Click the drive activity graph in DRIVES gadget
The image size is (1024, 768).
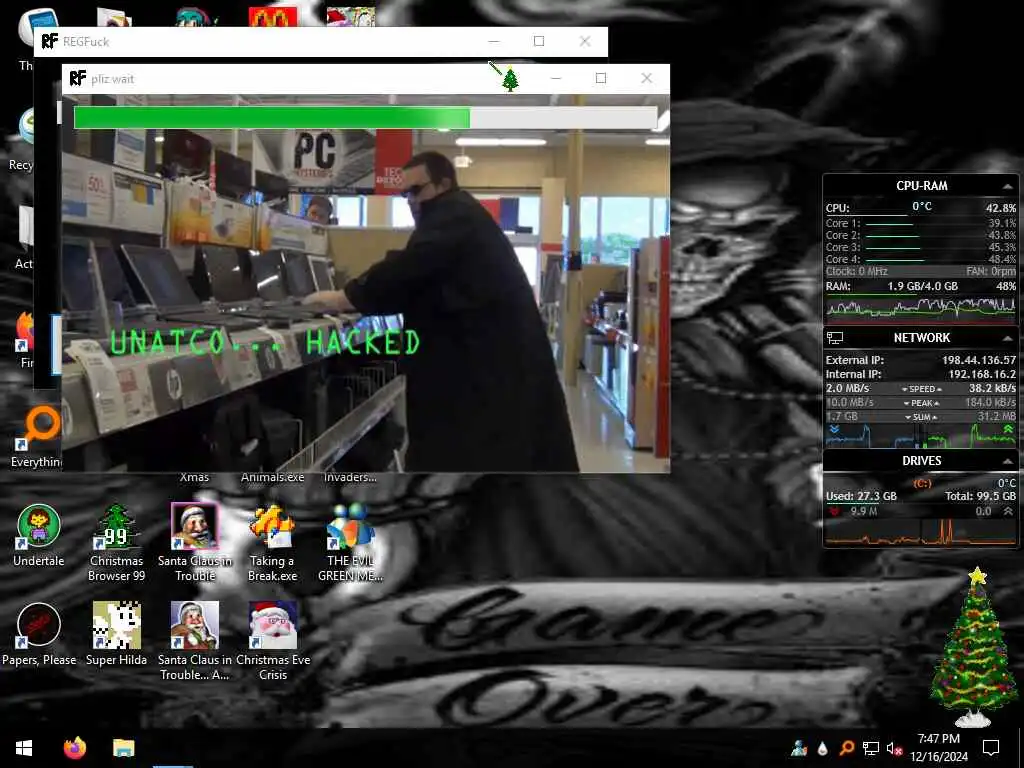[921, 532]
